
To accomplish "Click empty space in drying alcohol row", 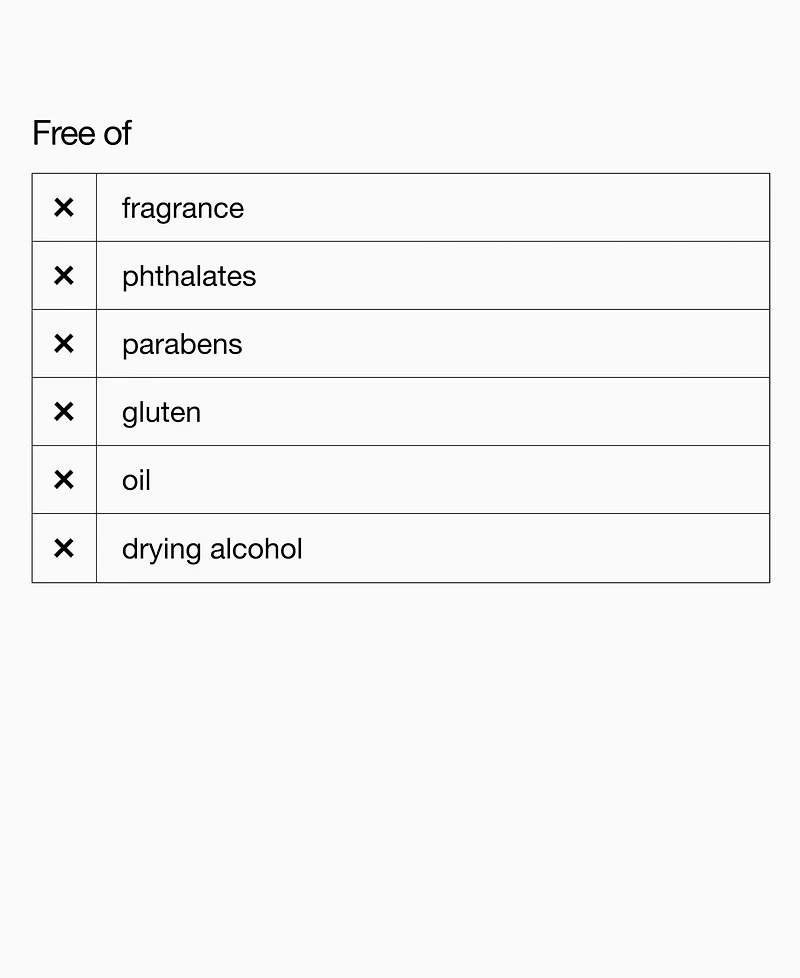I will pyautogui.click(x=536, y=548).
